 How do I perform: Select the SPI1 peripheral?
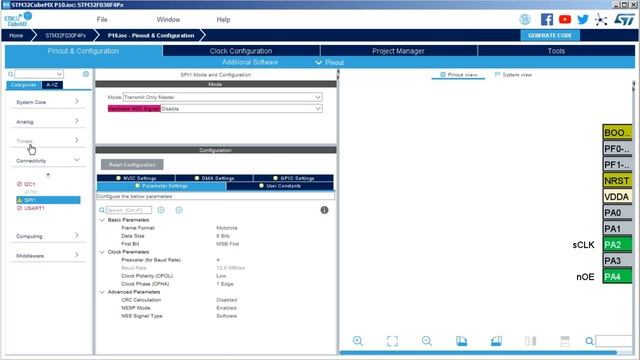(x=48, y=200)
